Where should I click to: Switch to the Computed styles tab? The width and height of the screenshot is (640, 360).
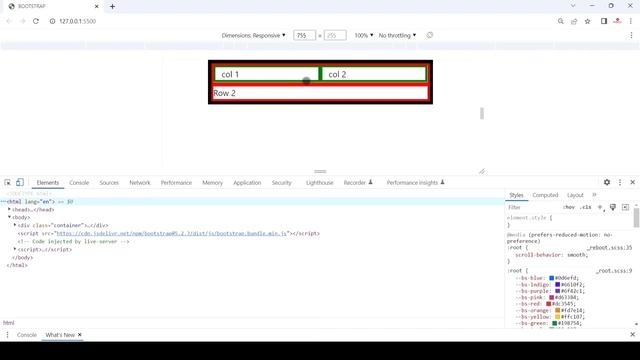545,195
